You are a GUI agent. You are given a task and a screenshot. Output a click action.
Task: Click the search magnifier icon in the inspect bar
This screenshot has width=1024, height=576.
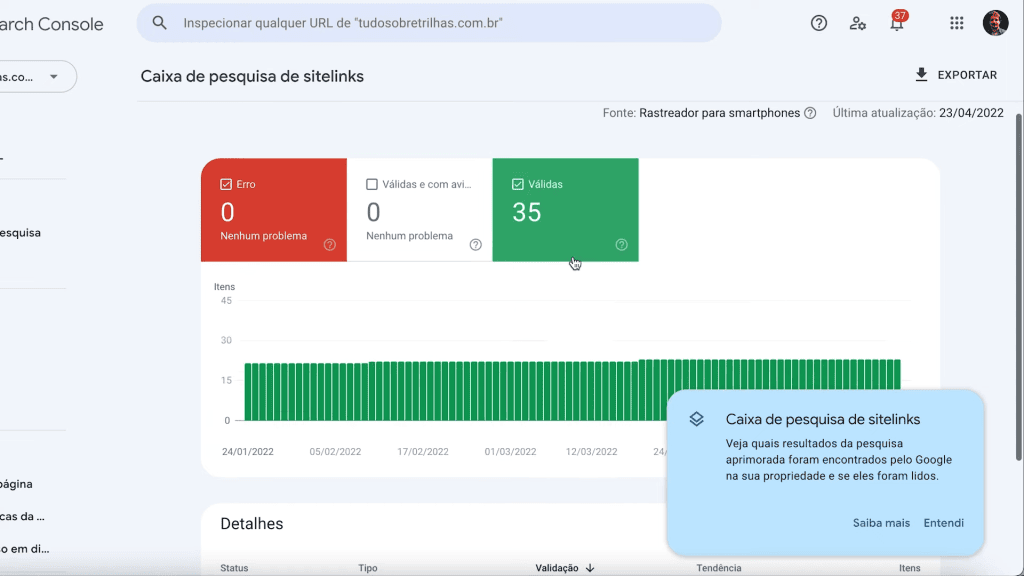click(x=160, y=22)
